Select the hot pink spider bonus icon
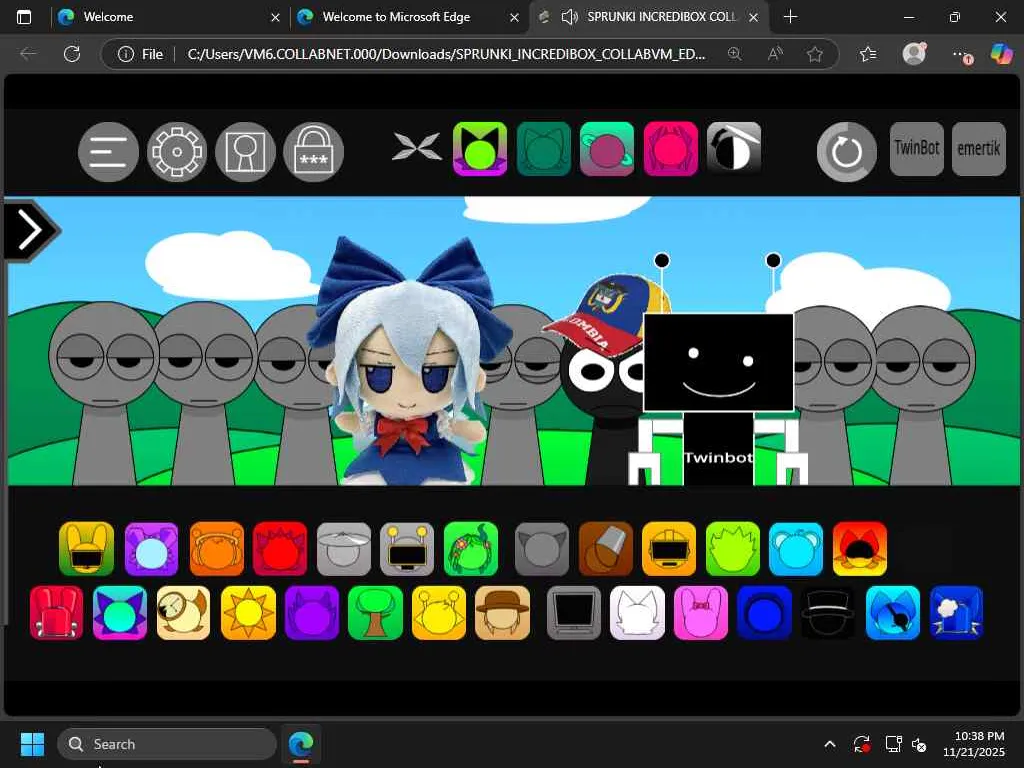This screenshot has width=1024, height=768. click(671, 149)
